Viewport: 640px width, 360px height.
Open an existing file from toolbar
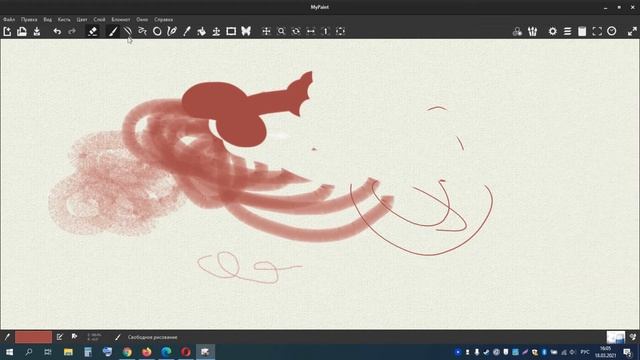pos(22,31)
